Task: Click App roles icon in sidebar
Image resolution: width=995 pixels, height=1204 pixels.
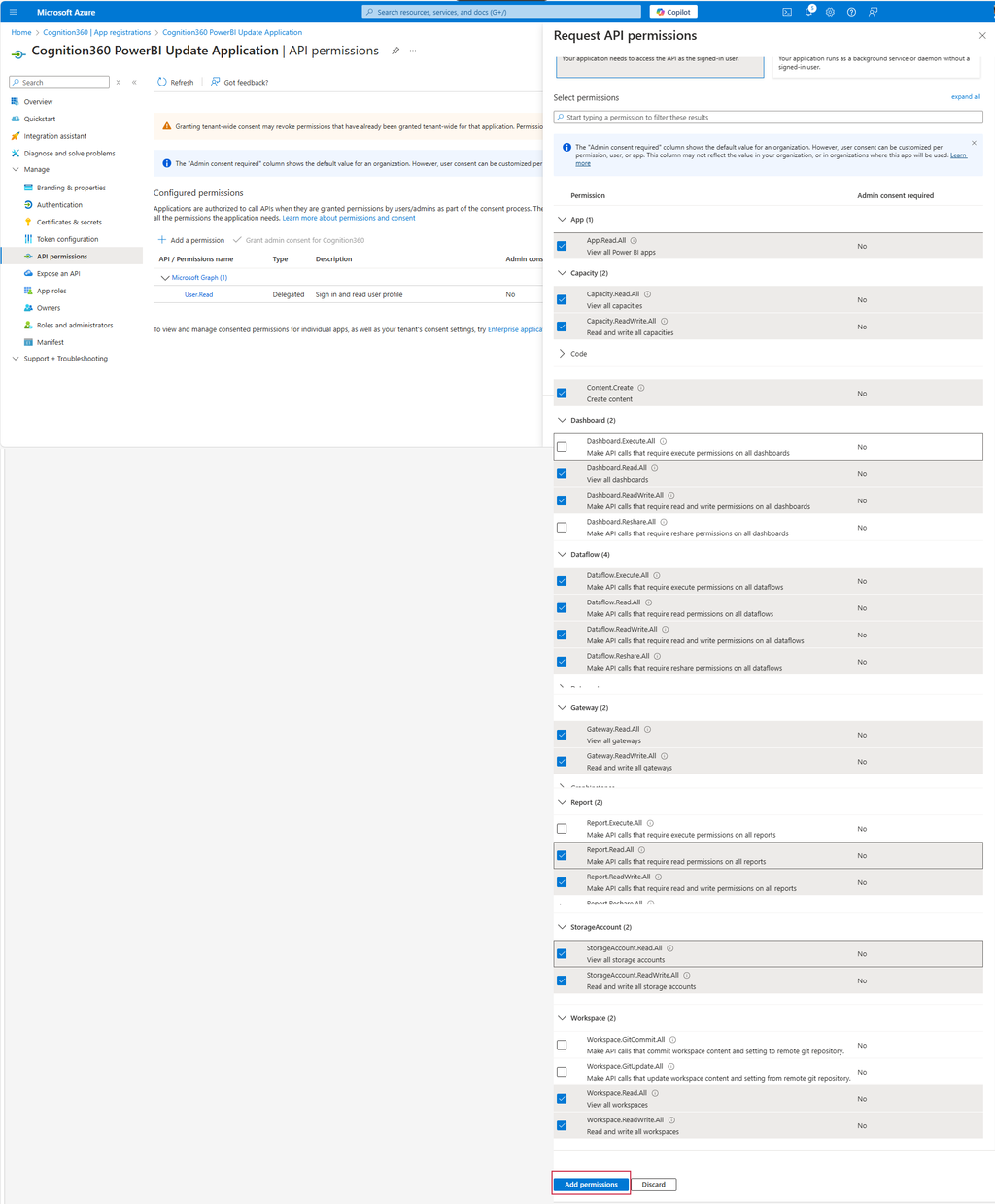Action: [28, 291]
